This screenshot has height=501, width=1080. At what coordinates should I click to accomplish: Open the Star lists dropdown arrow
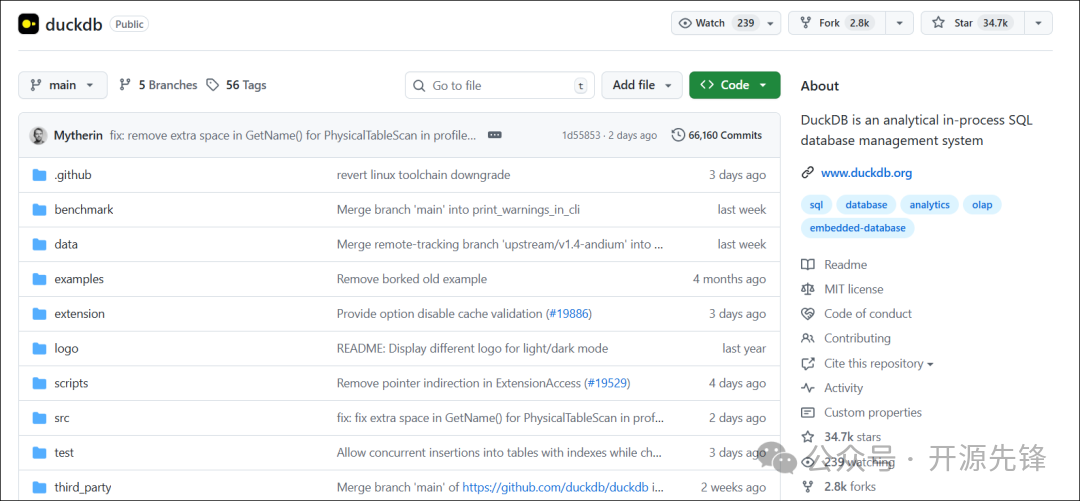1038,23
